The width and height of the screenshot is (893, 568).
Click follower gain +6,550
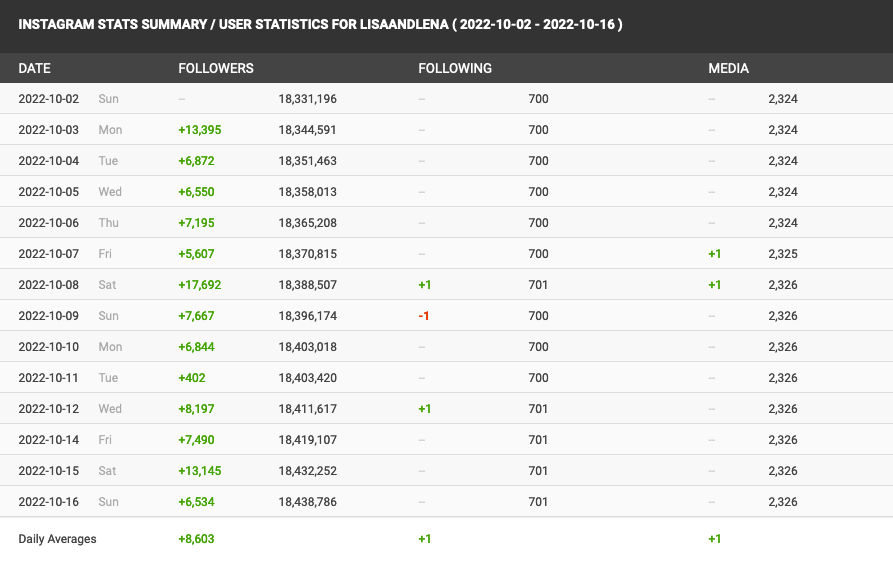(196, 191)
